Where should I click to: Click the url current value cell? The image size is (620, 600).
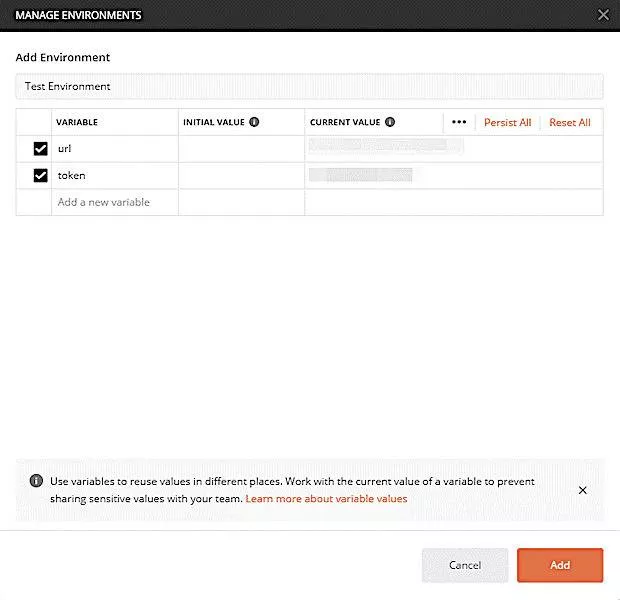[453, 149]
